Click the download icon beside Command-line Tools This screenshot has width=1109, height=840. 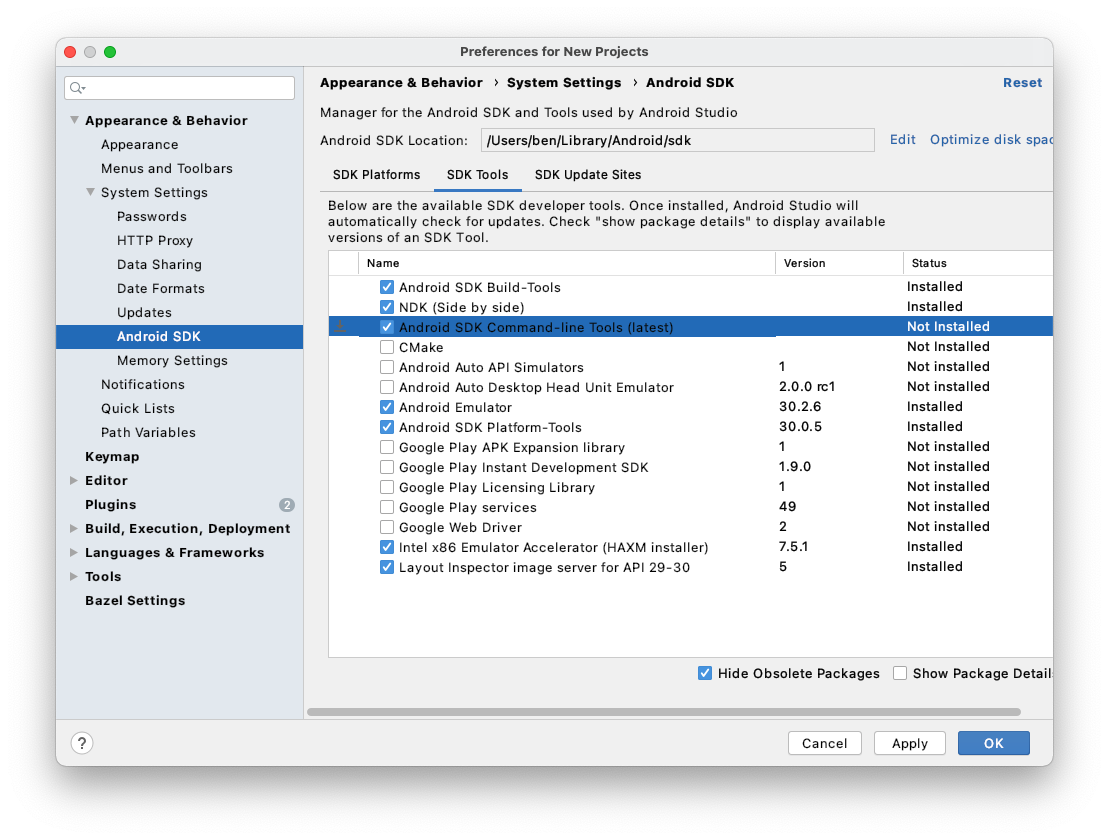pyautogui.click(x=340, y=327)
